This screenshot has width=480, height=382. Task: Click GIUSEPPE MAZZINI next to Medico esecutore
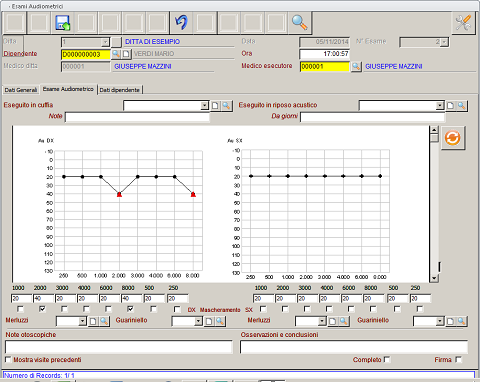(x=394, y=66)
